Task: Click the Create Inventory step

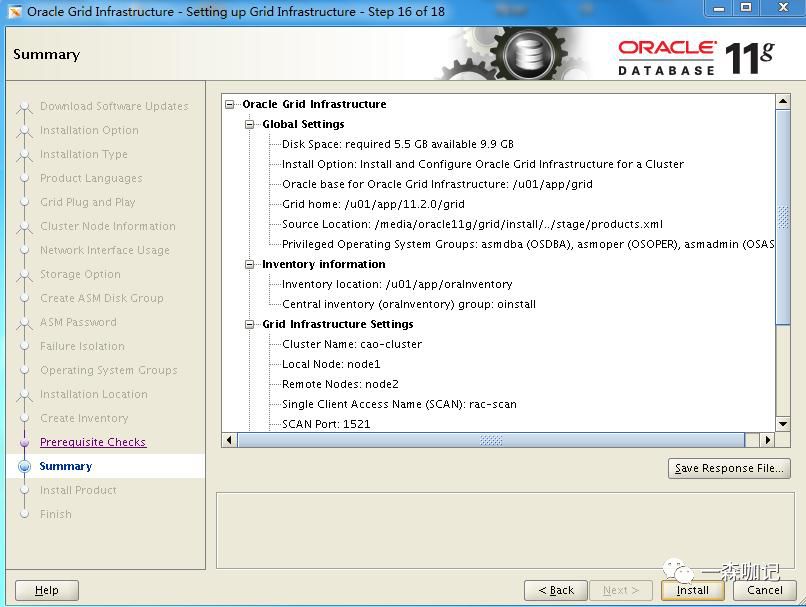Action: tap(84, 418)
